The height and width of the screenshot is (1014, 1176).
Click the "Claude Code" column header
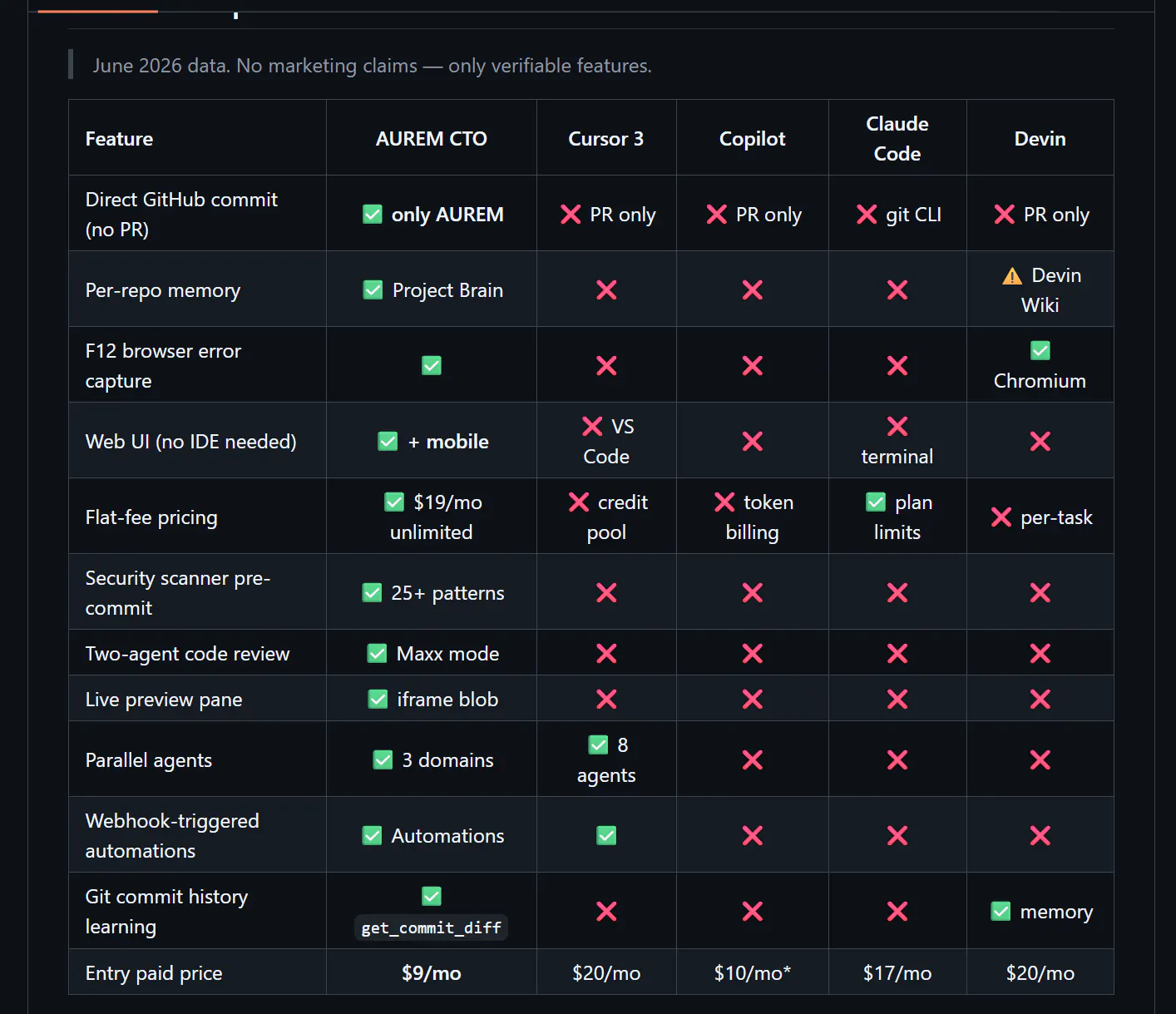point(897,139)
